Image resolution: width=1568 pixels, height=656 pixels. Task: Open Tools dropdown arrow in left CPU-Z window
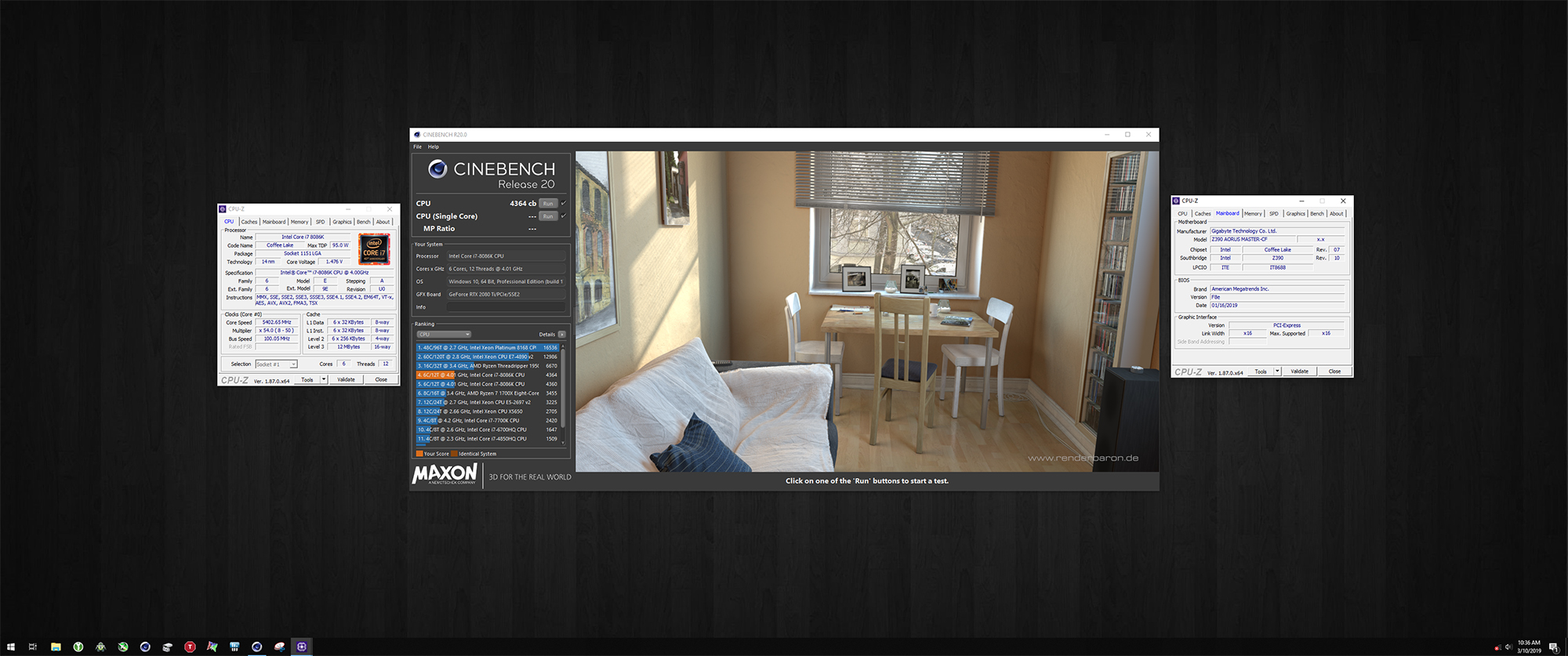[324, 379]
